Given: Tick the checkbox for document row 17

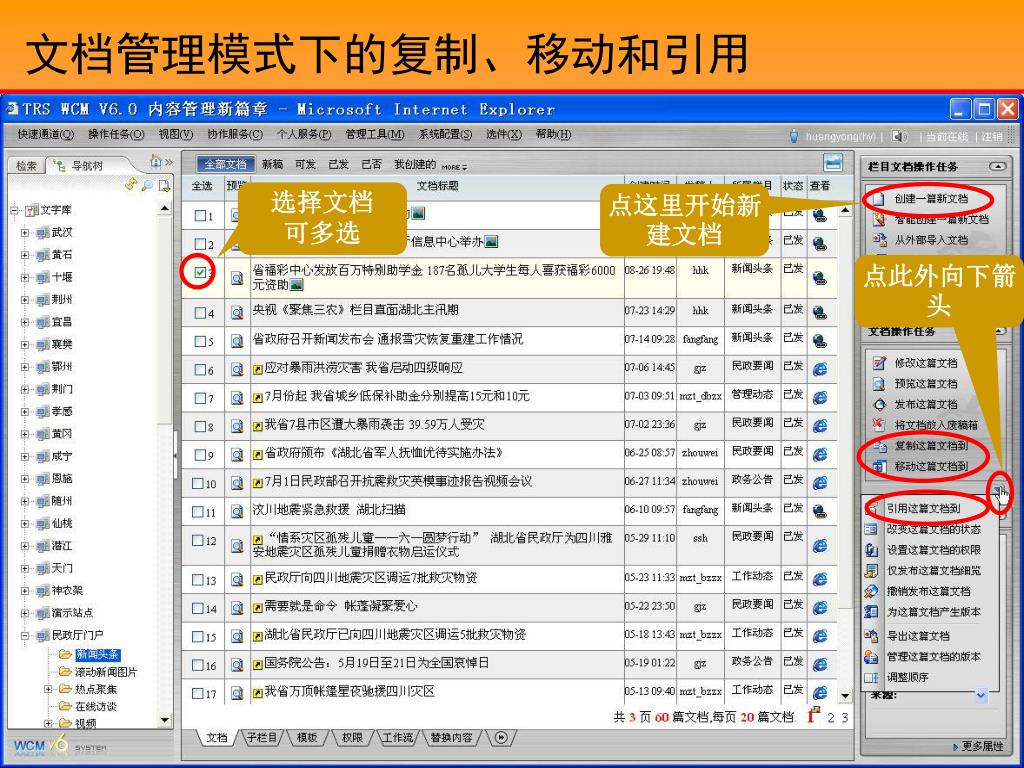Looking at the screenshot, I should (198, 693).
